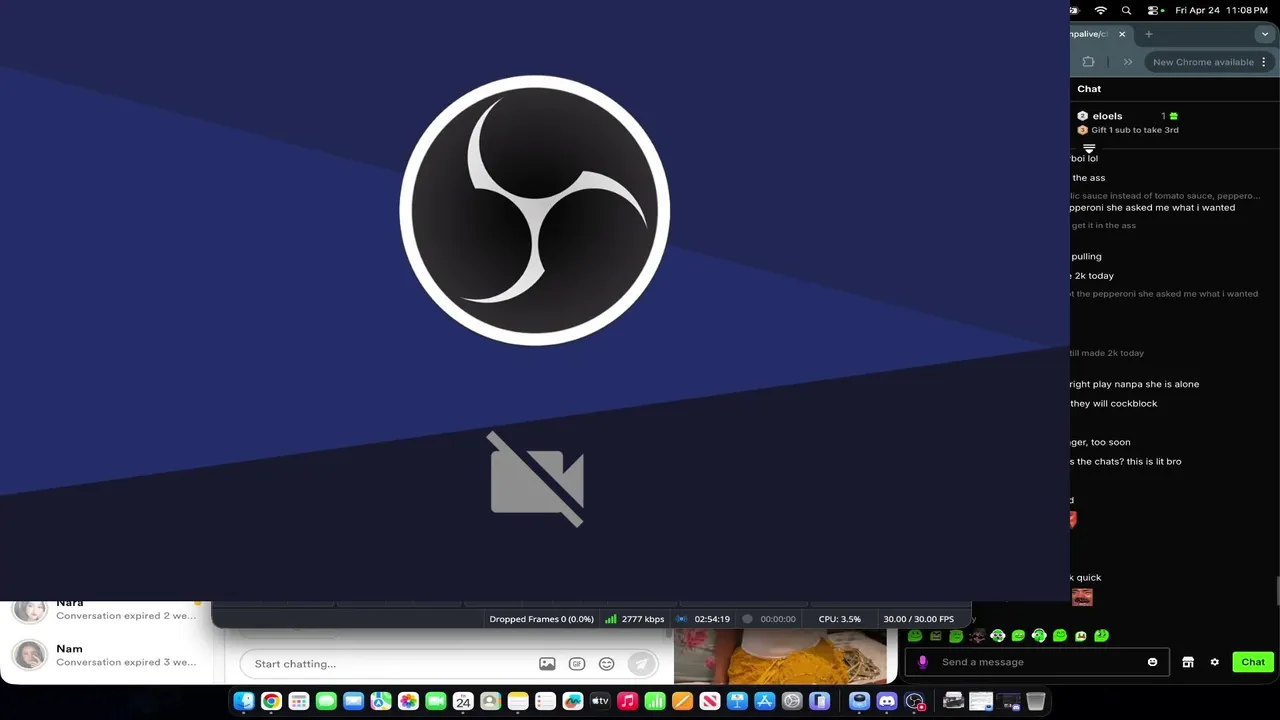Click CPU 3.5% status entry
Viewport: 1280px width, 720px height.
pyautogui.click(x=839, y=619)
